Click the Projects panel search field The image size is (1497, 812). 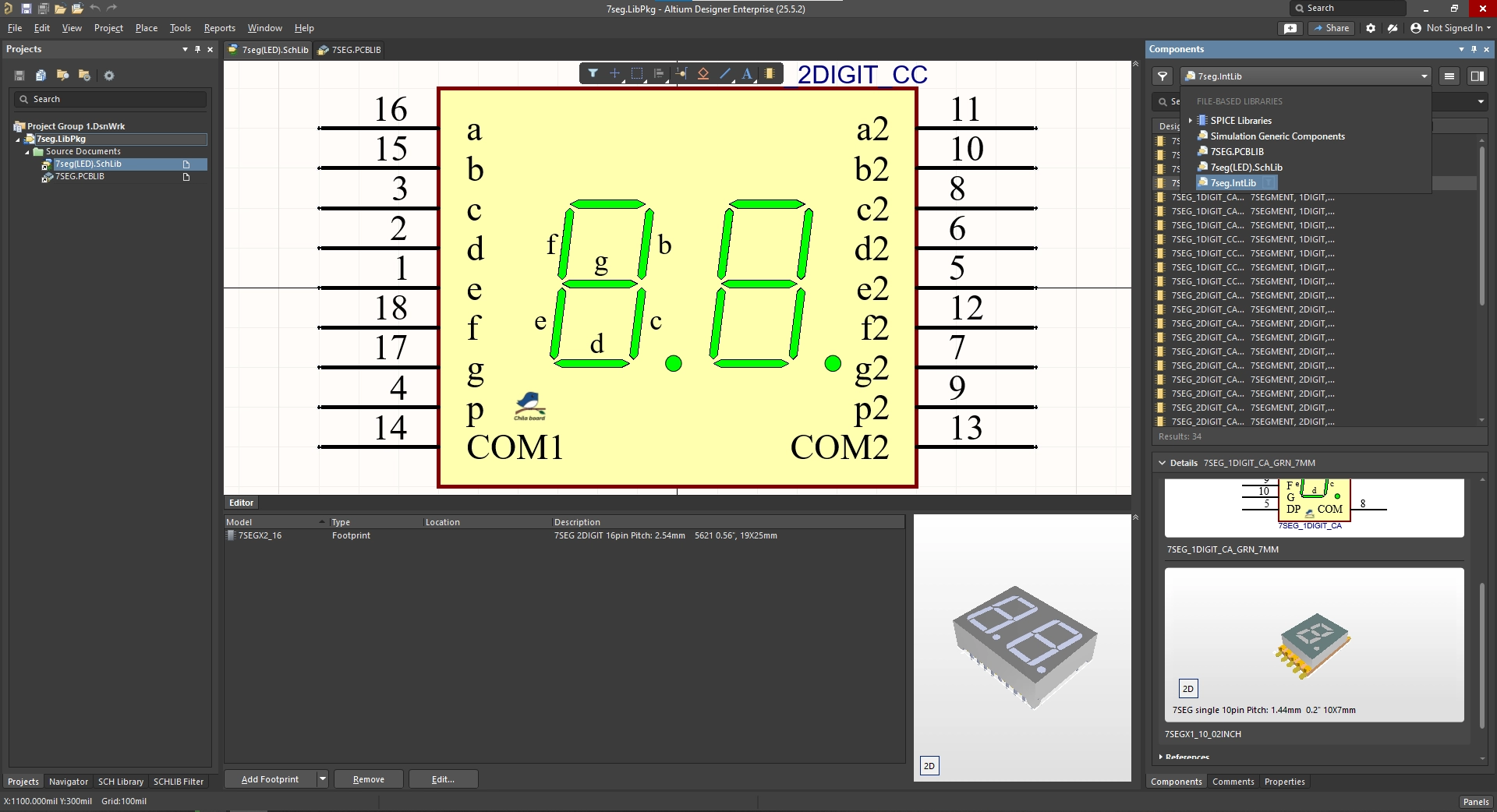point(109,100)
